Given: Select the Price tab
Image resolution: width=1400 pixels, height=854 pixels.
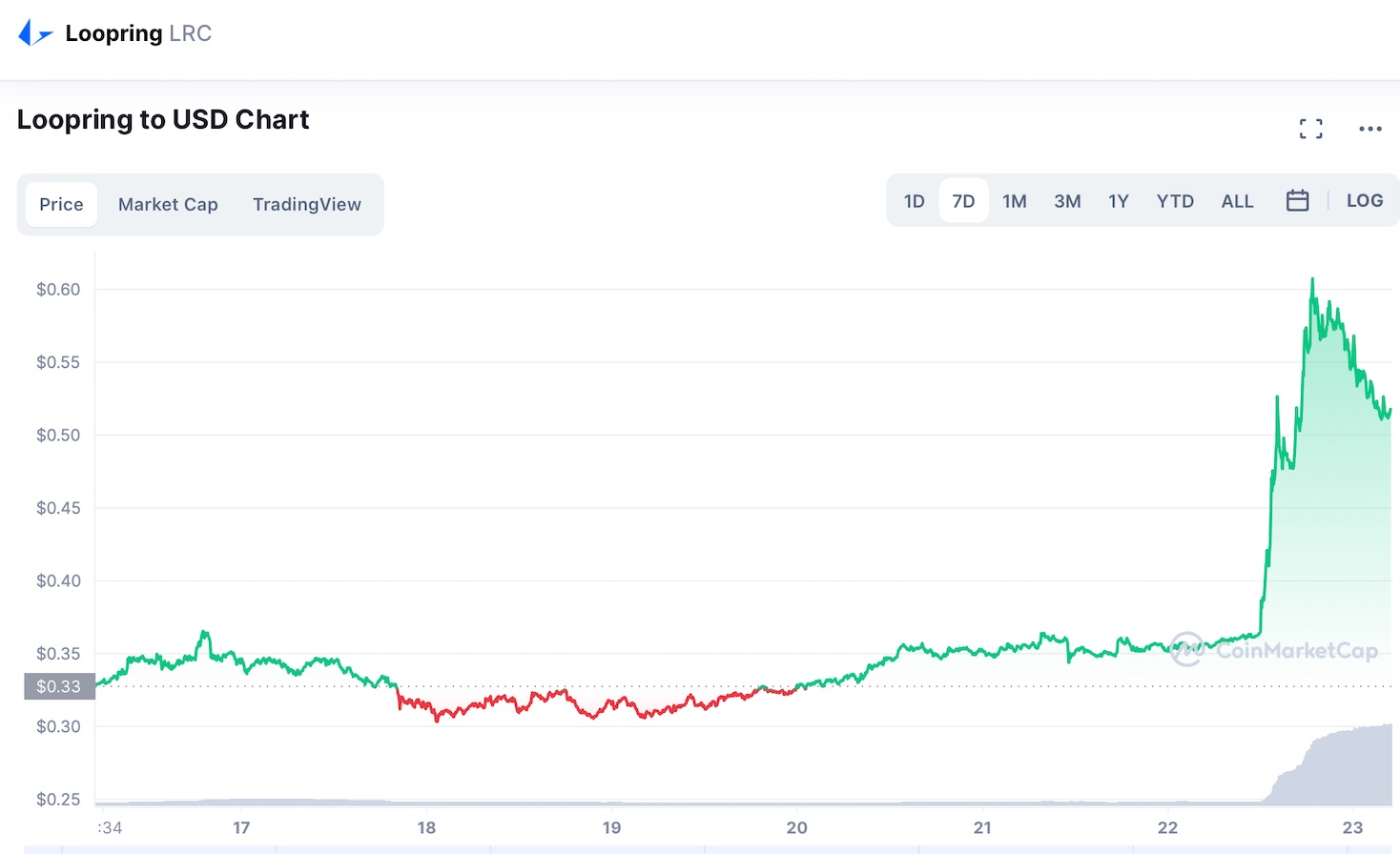Looking at the screenshot, I should (61, 204).
